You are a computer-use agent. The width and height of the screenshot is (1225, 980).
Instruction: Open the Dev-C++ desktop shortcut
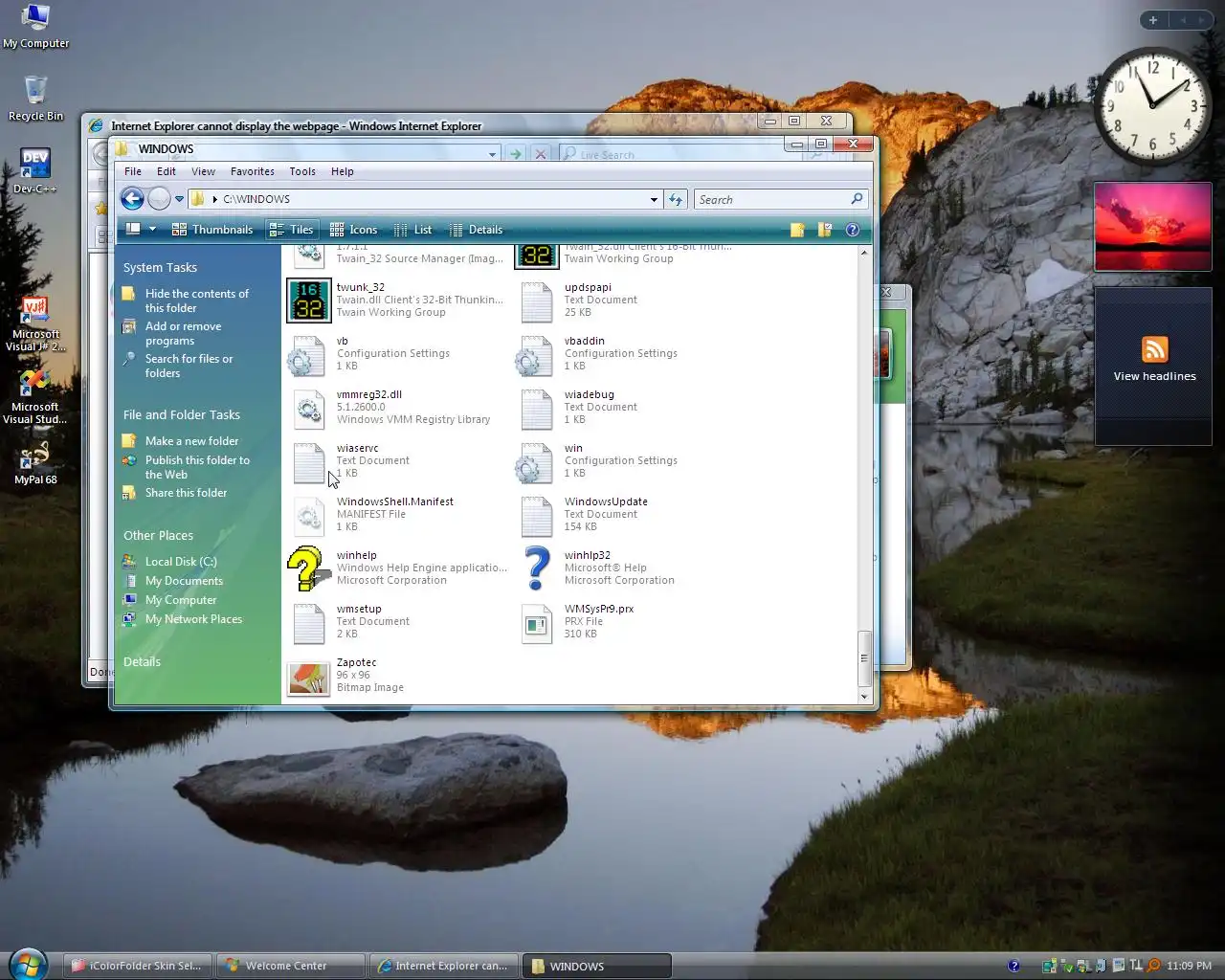point(34,170)
